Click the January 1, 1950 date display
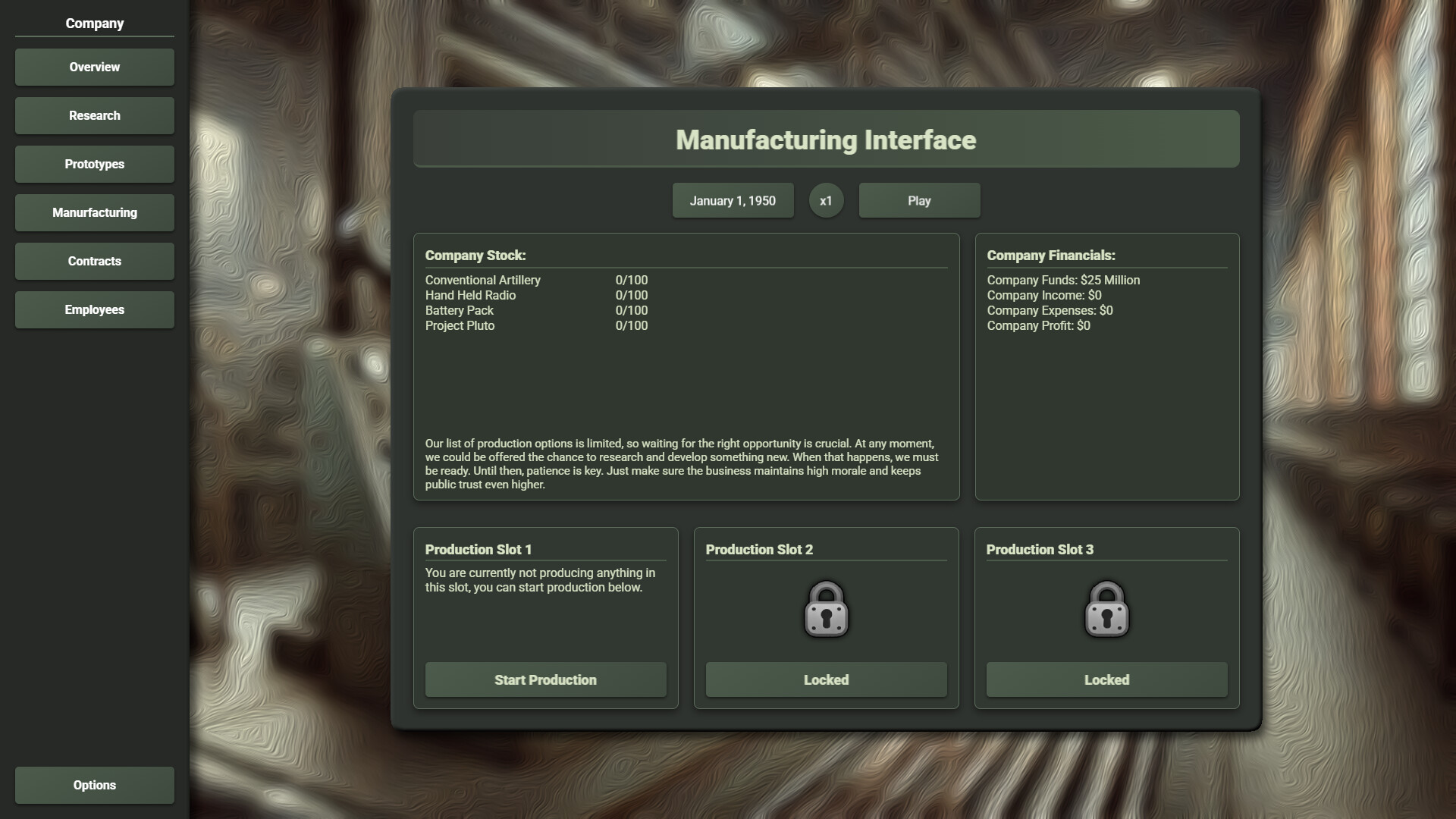The image size is (1456, 819). [x=733, y=200]
